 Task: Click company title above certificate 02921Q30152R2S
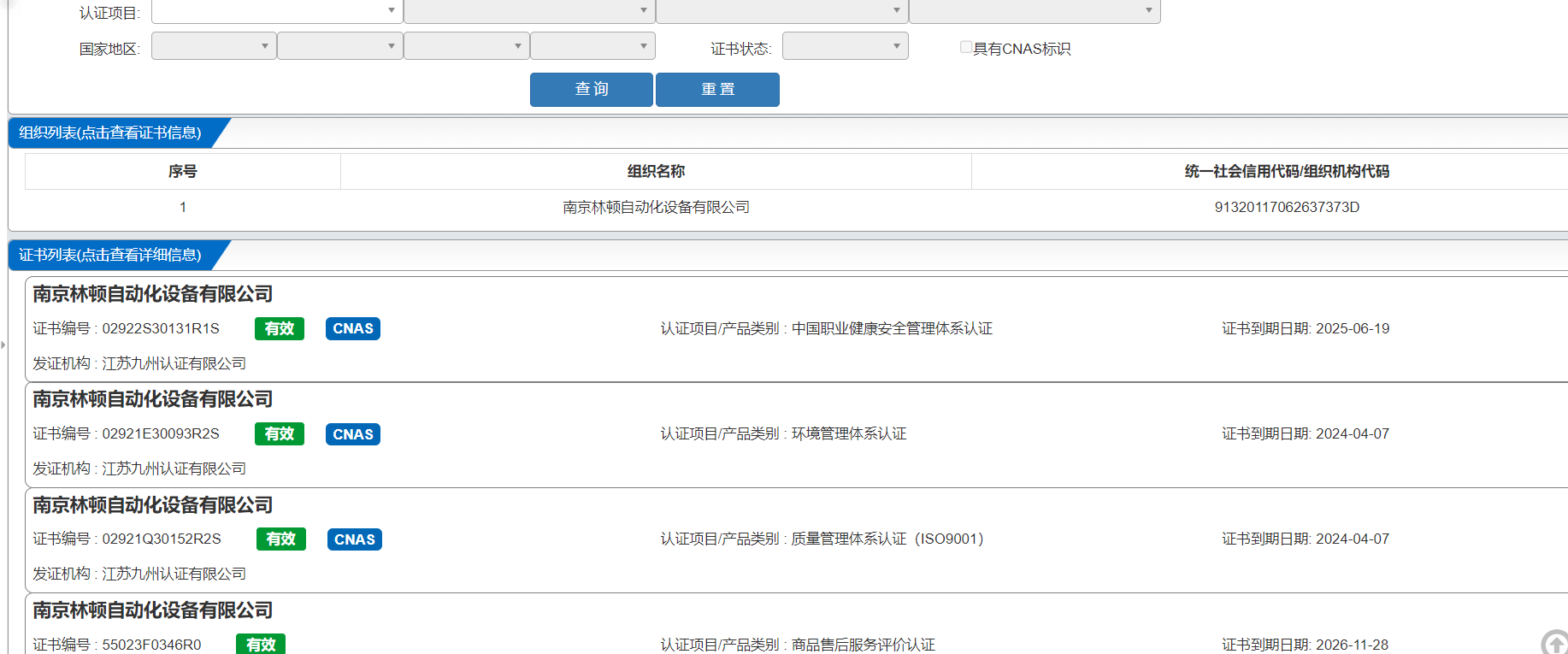coord(153,505)
